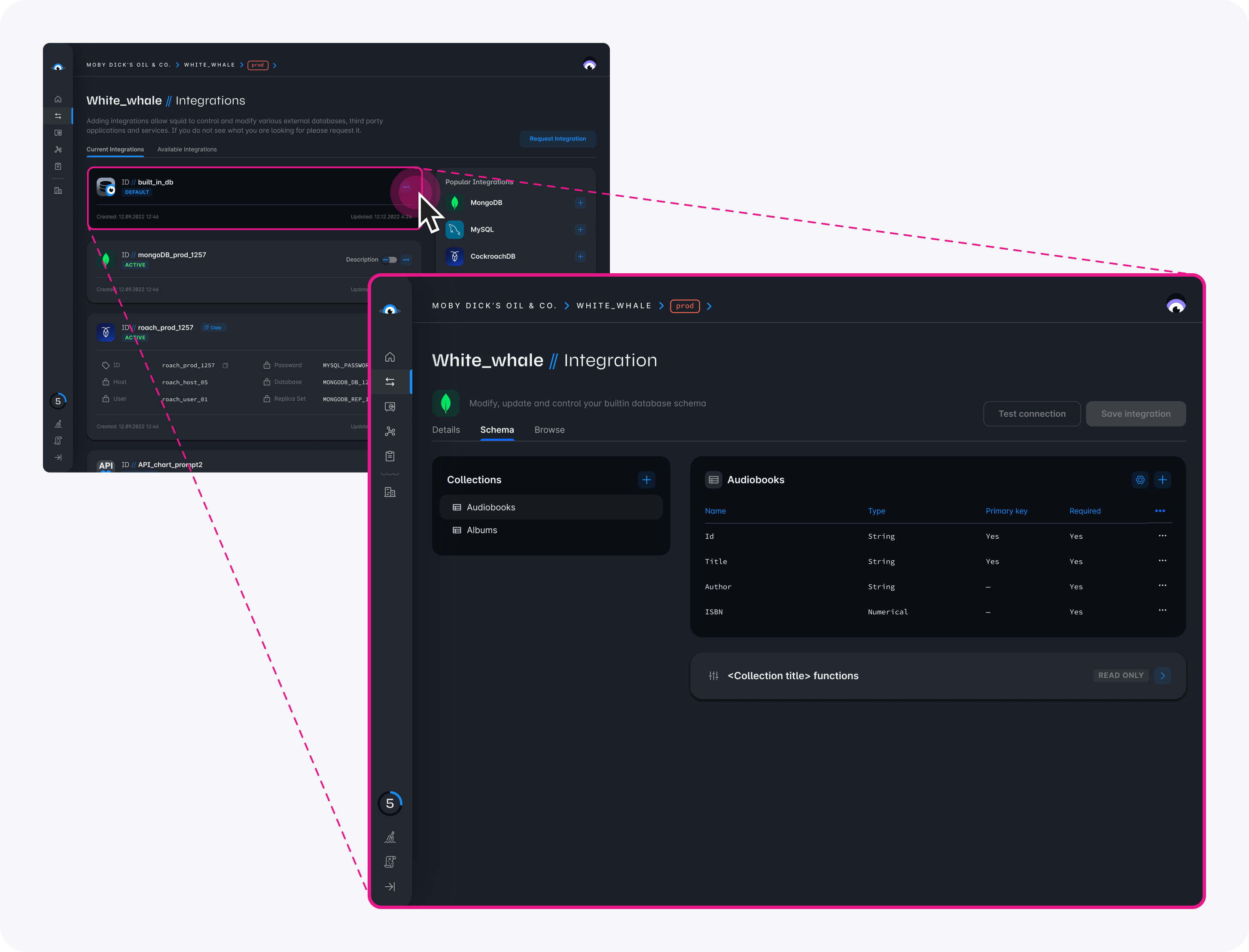Image resolution: width=1249 pixels, height=952 pixels.
Task: Click the scroll document icon in front sidebar
Action: [x=390, y=862]
